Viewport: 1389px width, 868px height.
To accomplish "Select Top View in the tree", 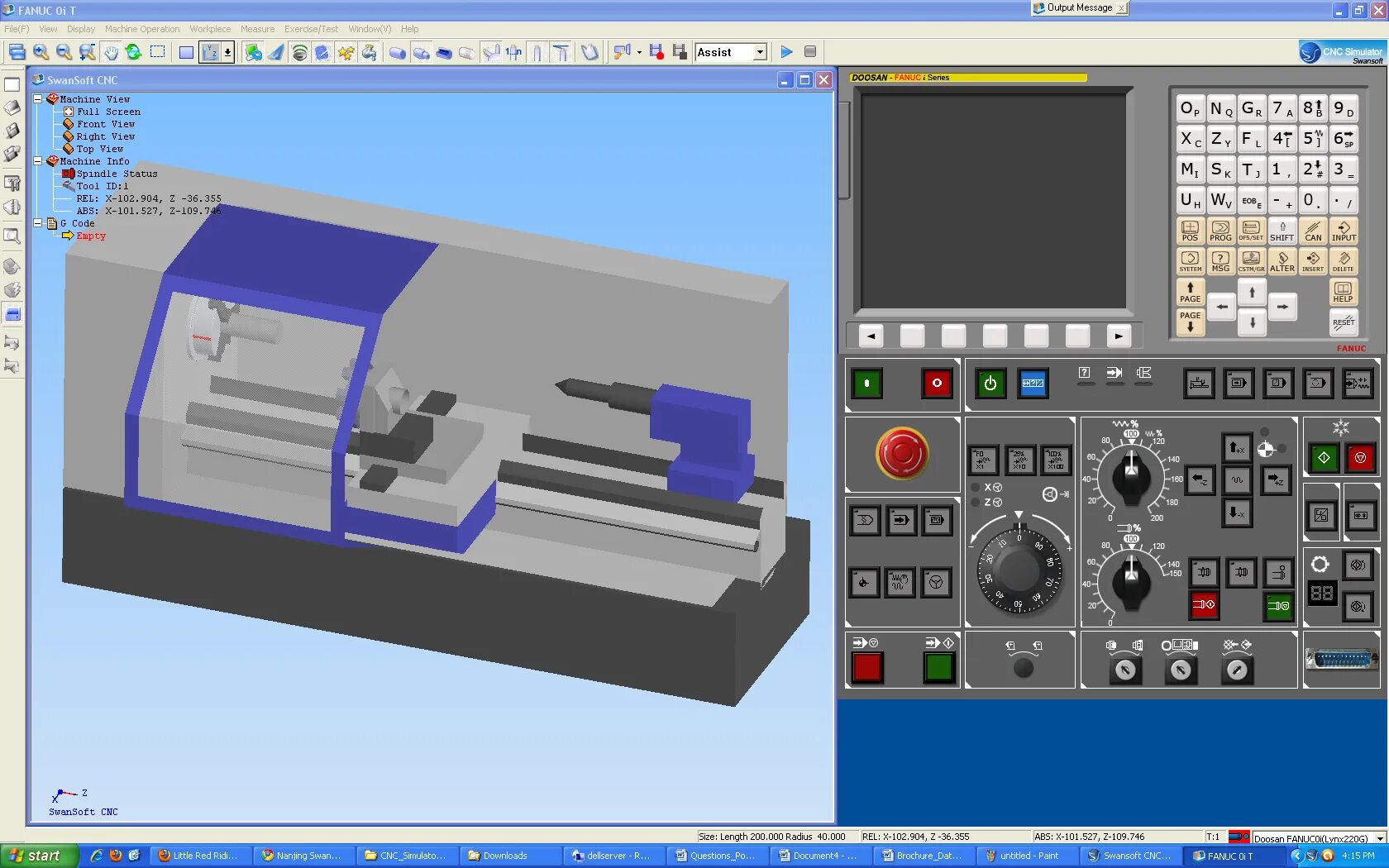I will click(100, 149).
